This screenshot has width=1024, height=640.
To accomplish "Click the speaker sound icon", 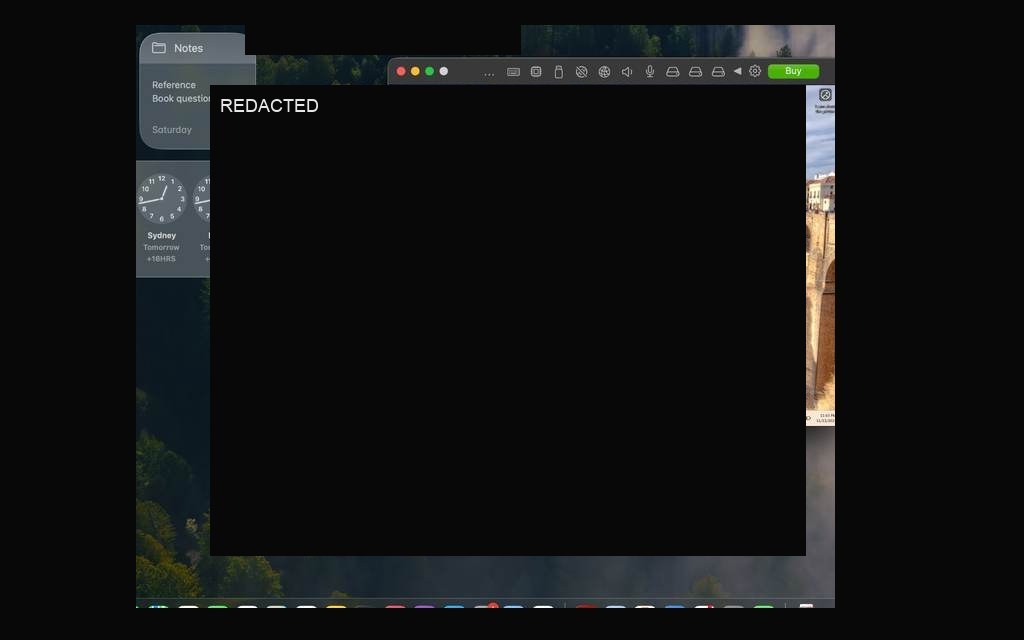I will click(x=627, y=72).
